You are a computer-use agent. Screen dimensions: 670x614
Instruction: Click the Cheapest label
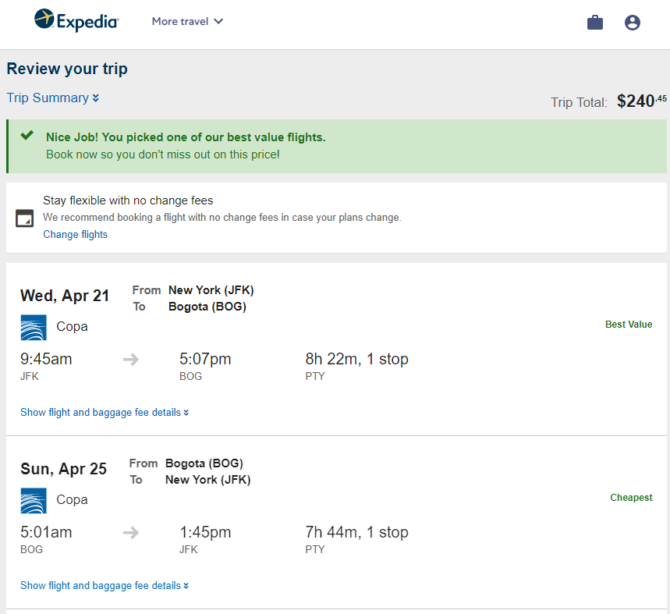(631, 497)
